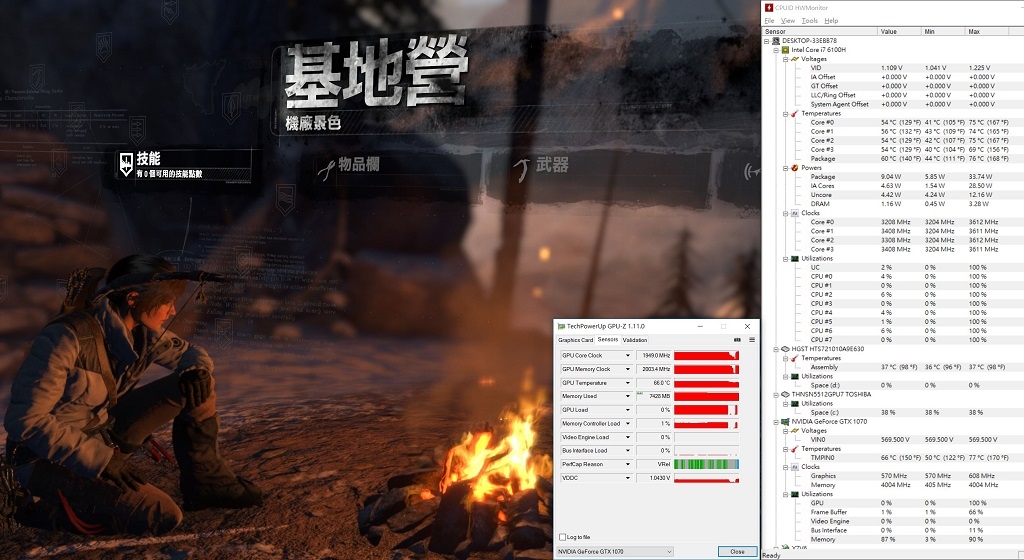
Task: Select the Sensors tab in GPU-Z
Action: pyautogui.click(x=607, y=339)
